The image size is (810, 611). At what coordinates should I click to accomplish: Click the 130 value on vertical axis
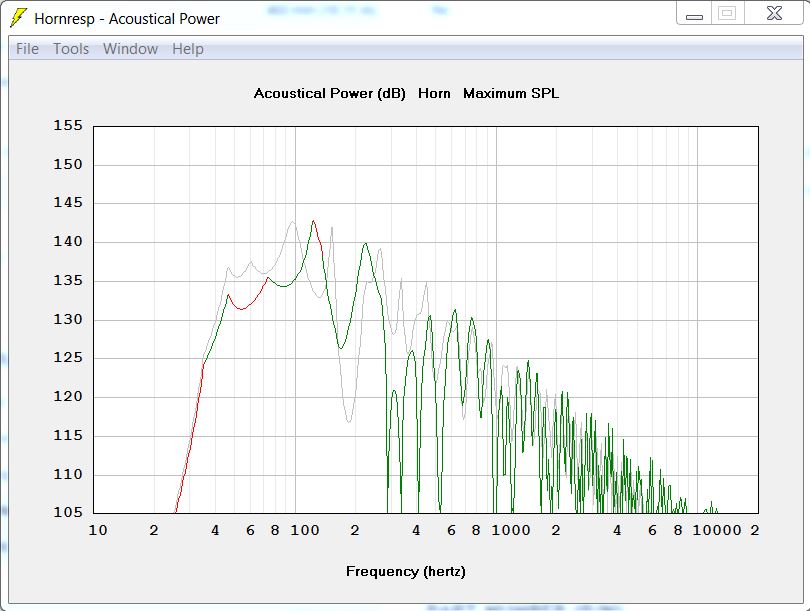click(x=68, y=319)
